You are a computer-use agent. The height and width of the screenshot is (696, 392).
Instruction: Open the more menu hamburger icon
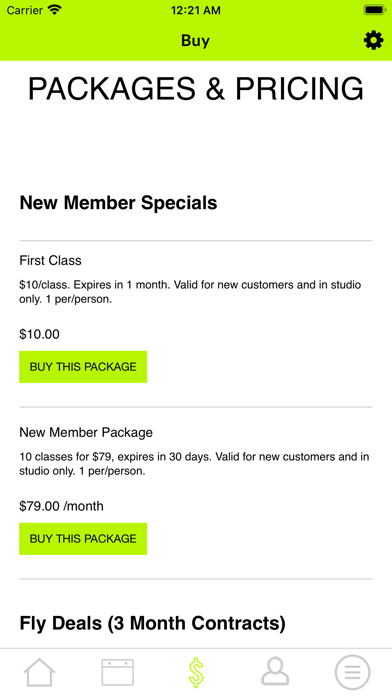(352, 672)
